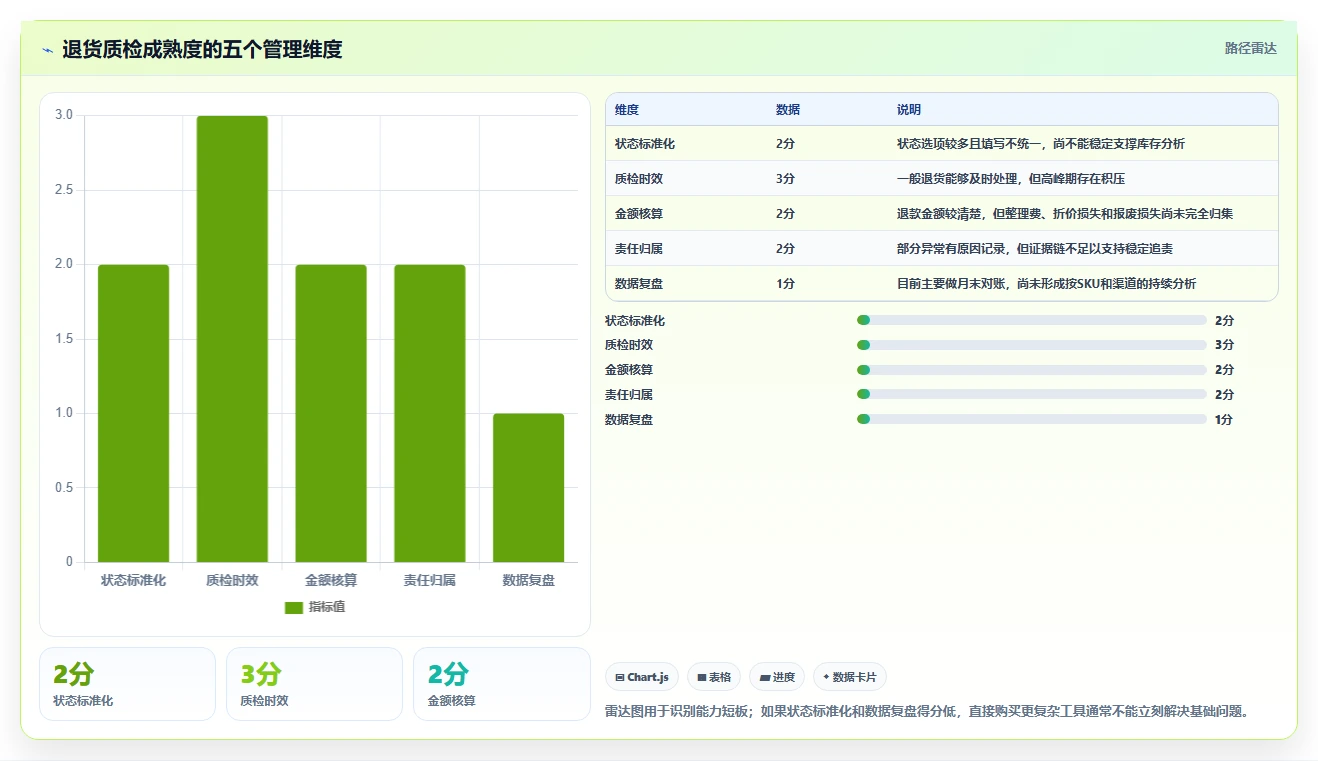1318x761 pixels.
Task: Open the 2分 金额核算 data card
Action: tap(502, 684)
